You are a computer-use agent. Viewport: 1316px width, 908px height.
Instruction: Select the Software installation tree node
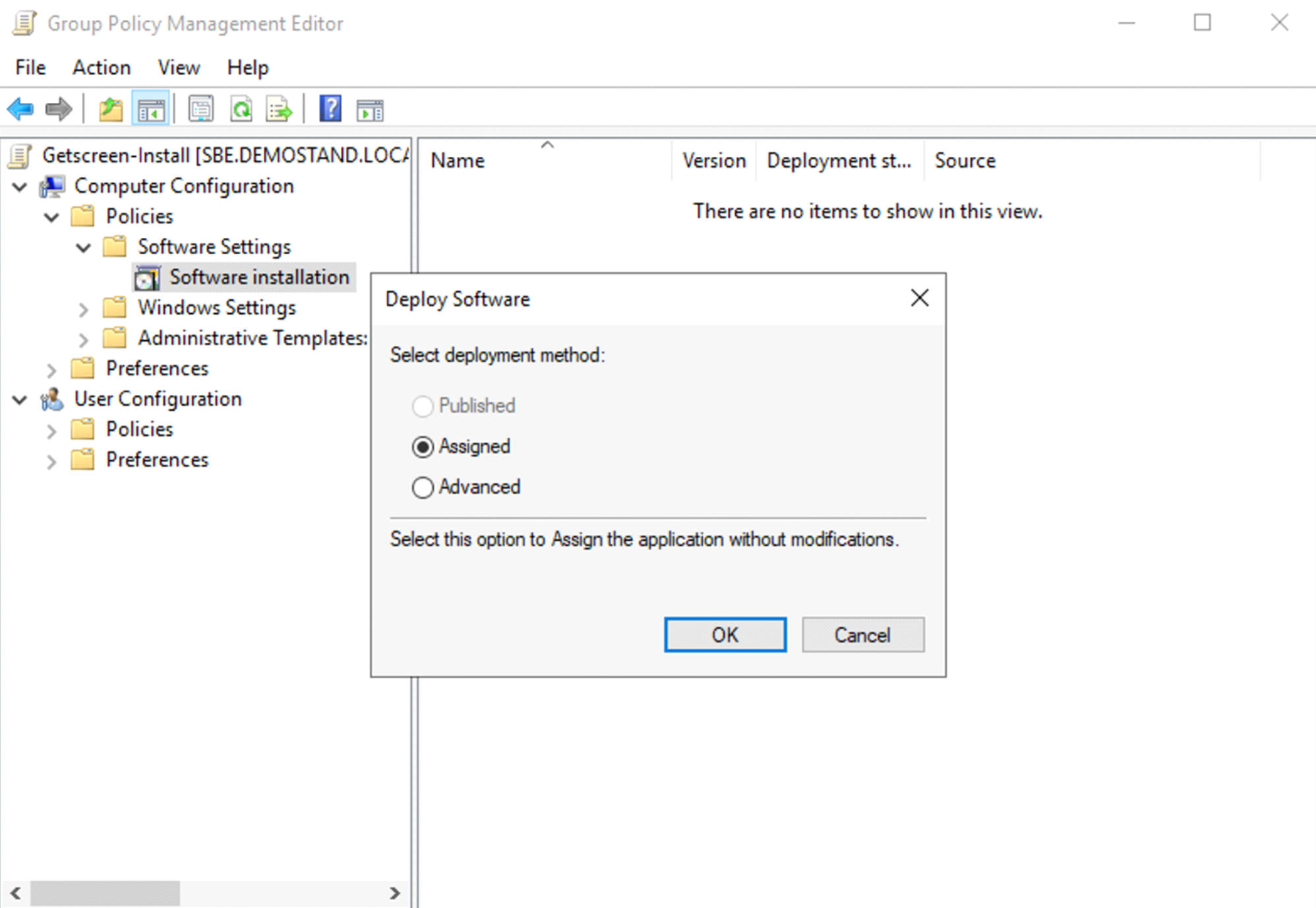(258, 278)
